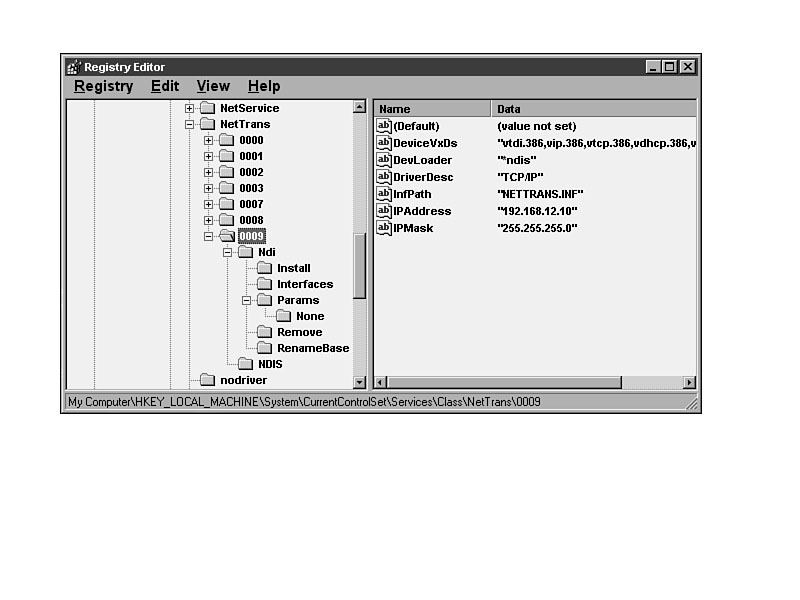This screenshot has width=800, height=600.
Task: Select the InfPath value icon
Action: click(x=384, y=194)
